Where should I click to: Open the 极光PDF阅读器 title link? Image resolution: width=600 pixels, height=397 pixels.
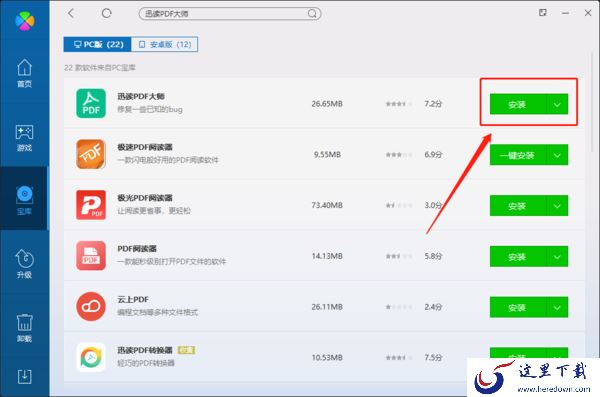click(x=145, y=198)
